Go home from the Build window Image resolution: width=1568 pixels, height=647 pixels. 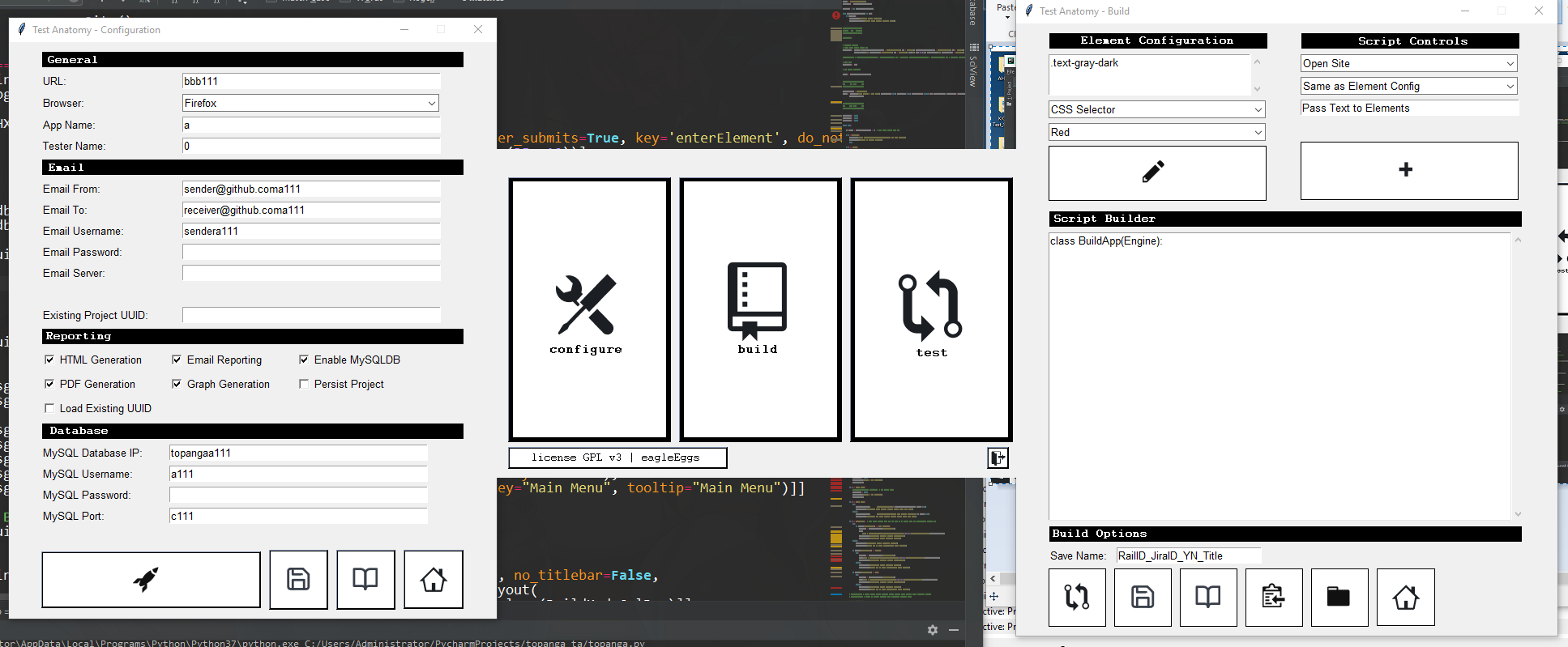(1405, 598)
